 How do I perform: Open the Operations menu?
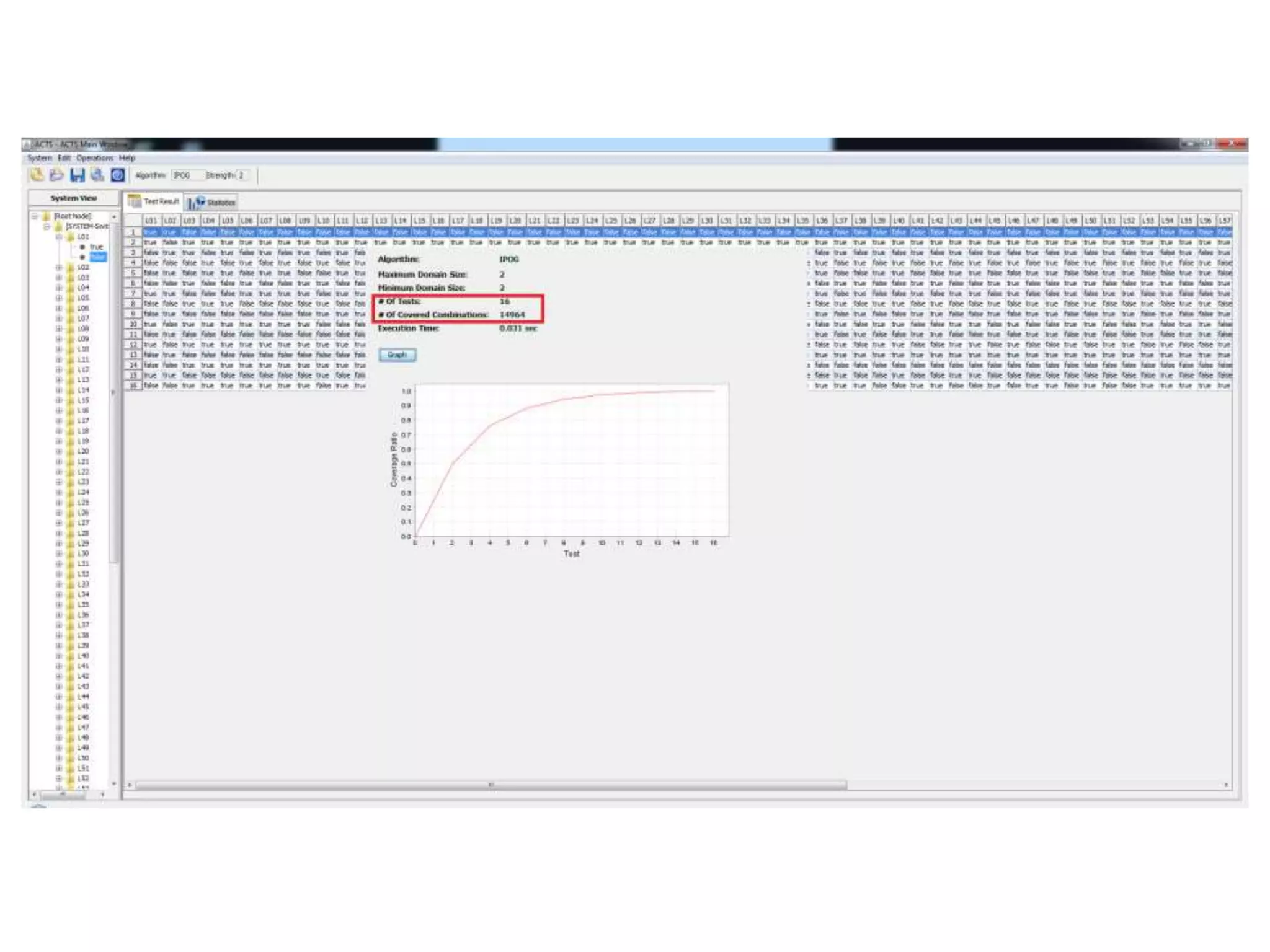pos(94,158)
